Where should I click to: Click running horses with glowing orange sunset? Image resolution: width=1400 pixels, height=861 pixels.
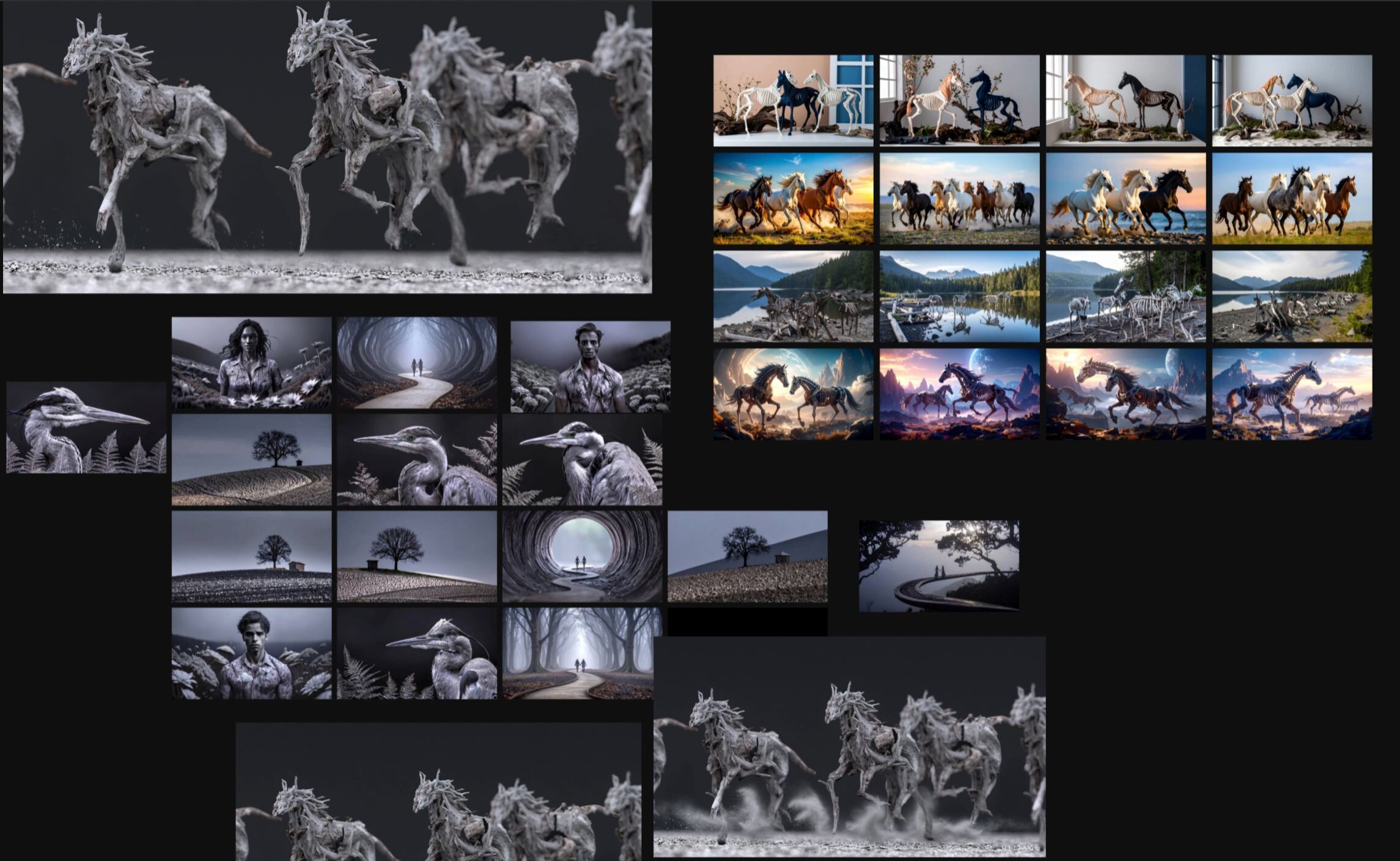point(793,198)
